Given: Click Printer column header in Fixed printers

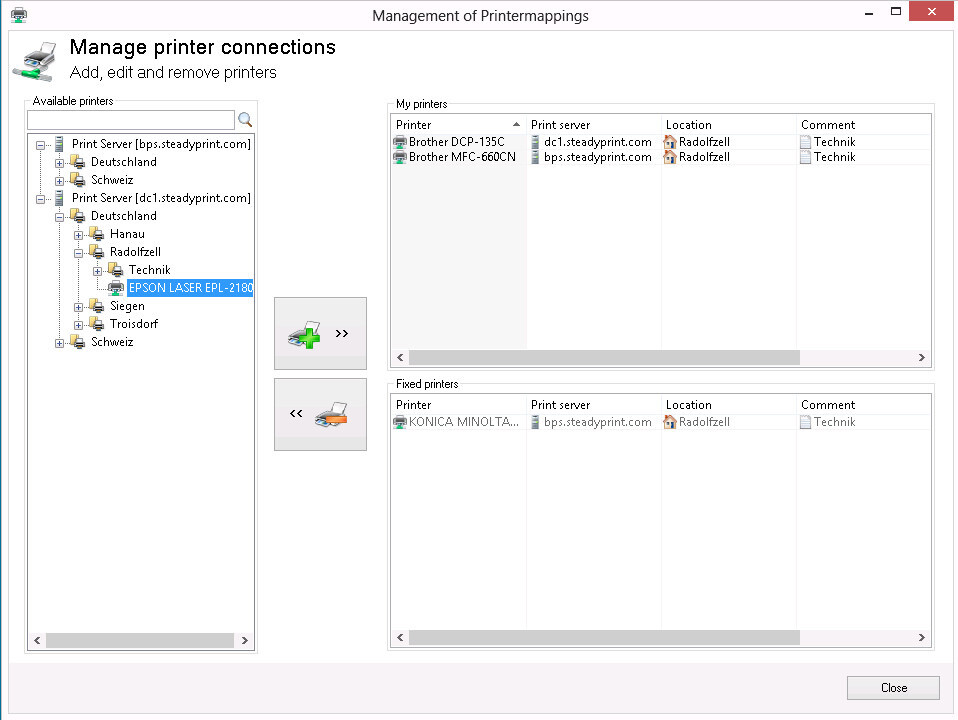Looking at the screenshot, I should click(x=458, y=405).
